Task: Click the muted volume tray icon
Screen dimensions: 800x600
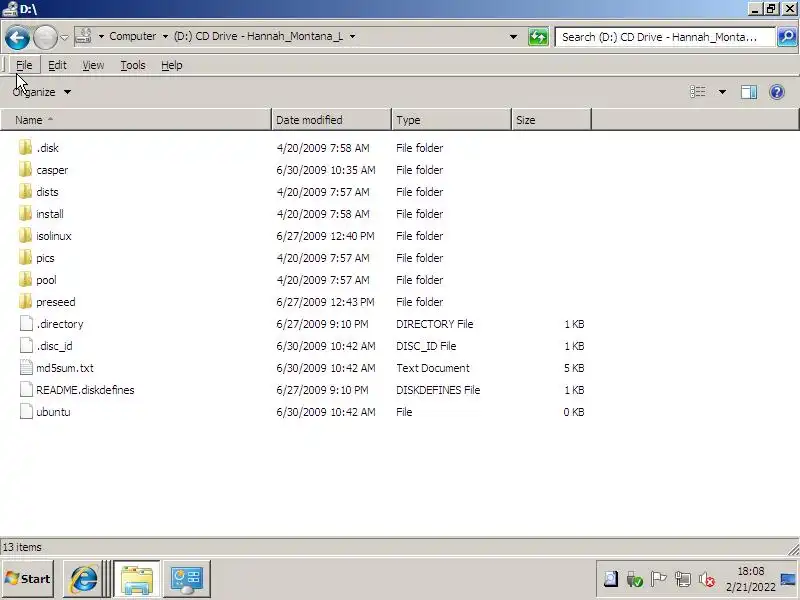Action: point(707,580)
